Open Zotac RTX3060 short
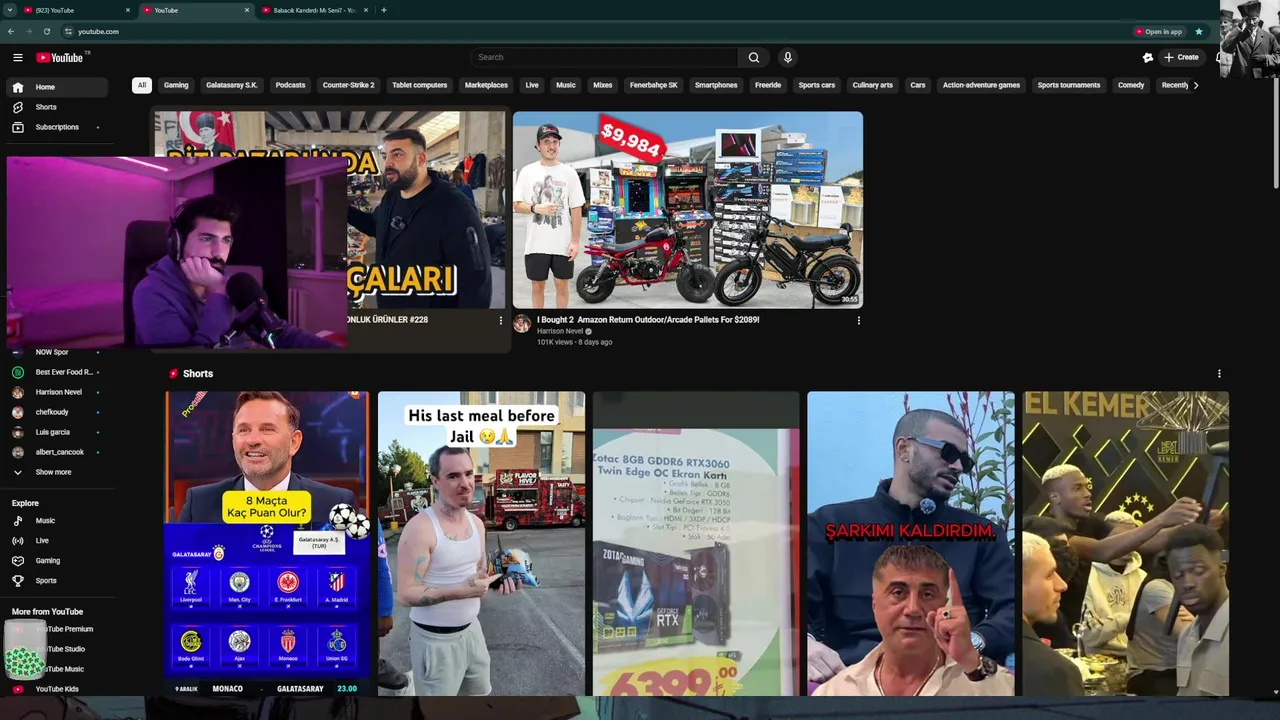Image resolution: width=1280 pixels, height=720 pixels. tap(696, 543)
